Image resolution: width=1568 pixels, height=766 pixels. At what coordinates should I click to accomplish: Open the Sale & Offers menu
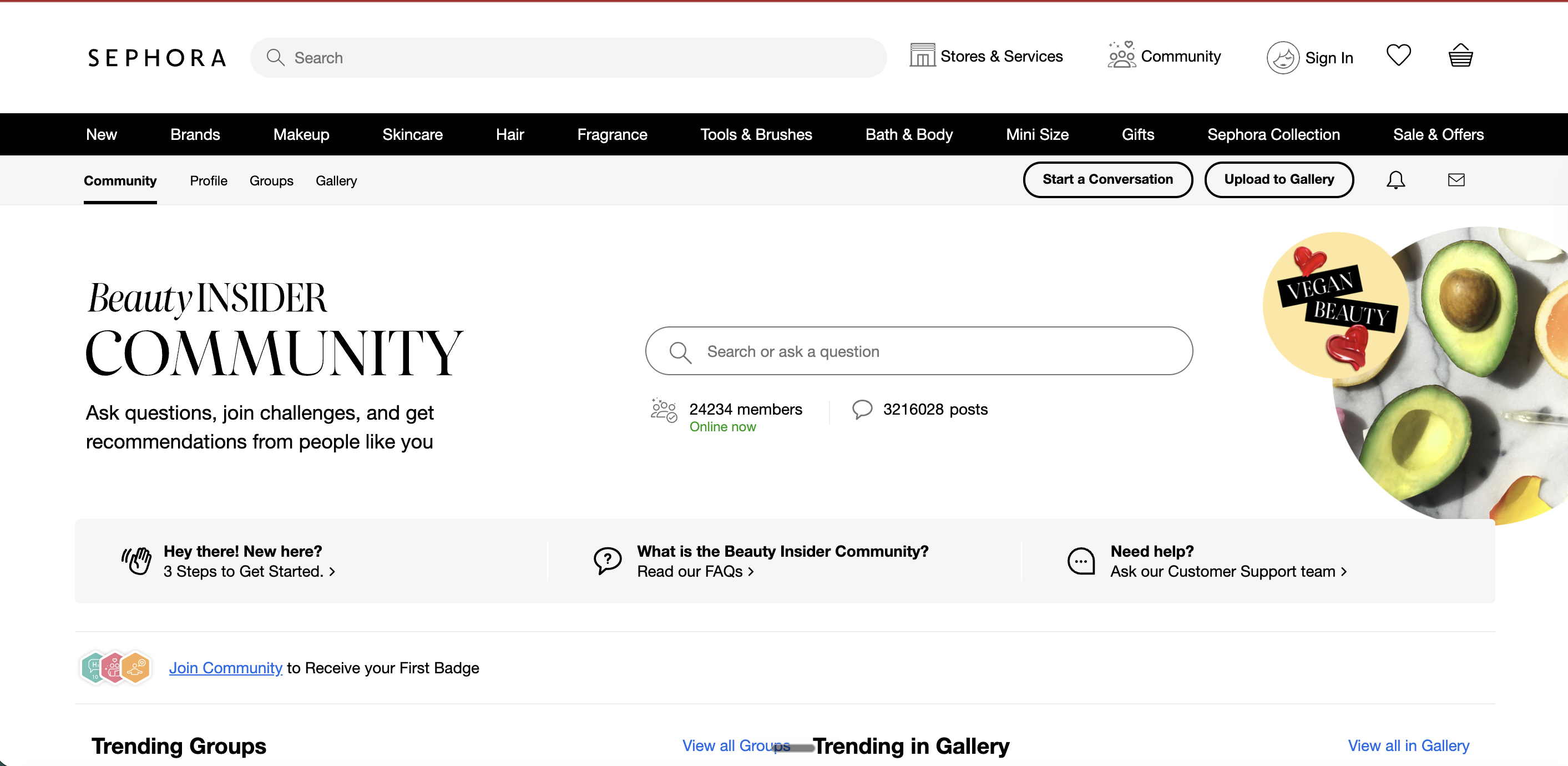tap(1438, 134)
